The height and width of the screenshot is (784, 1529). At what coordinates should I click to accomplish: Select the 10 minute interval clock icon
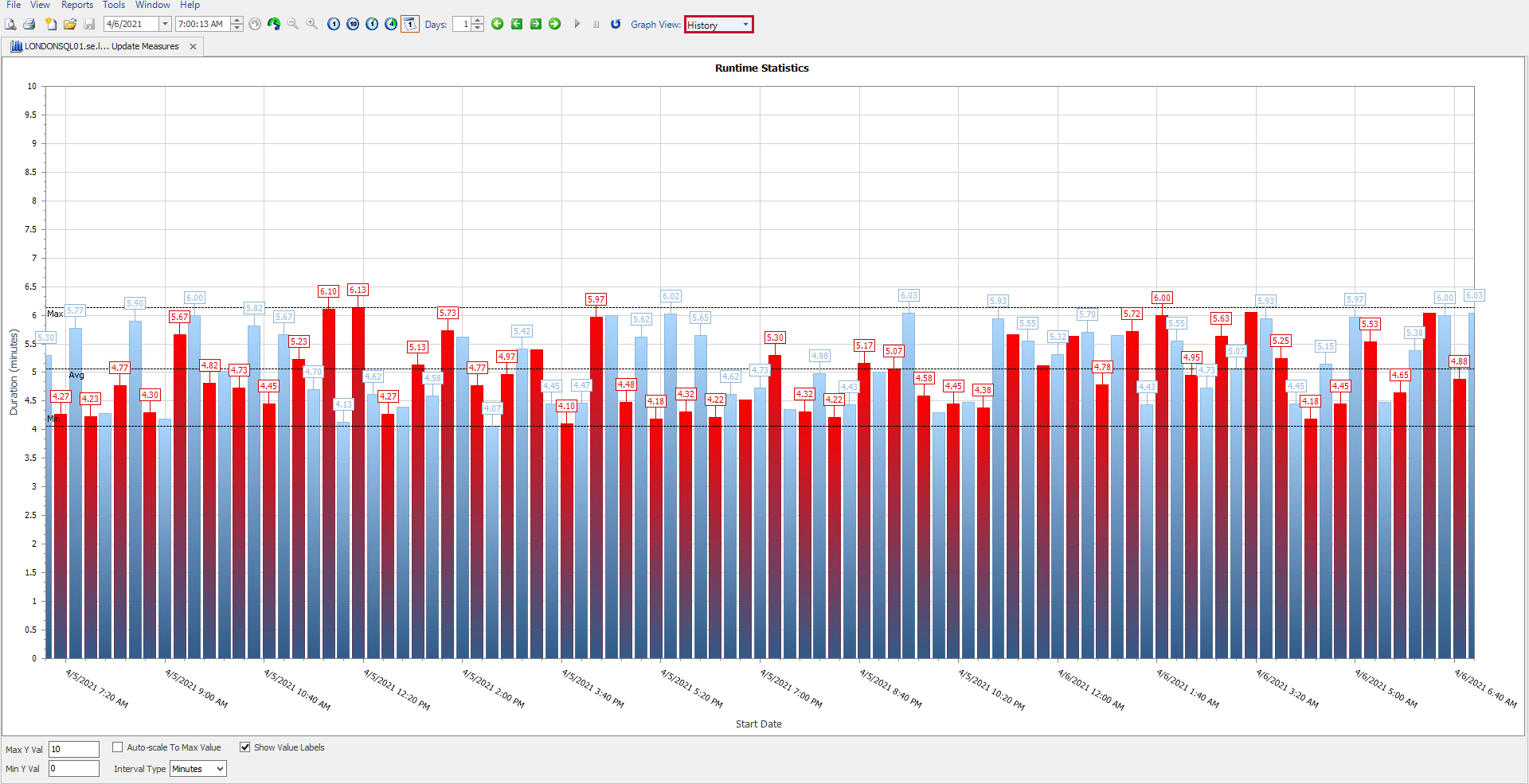(353, 25)
